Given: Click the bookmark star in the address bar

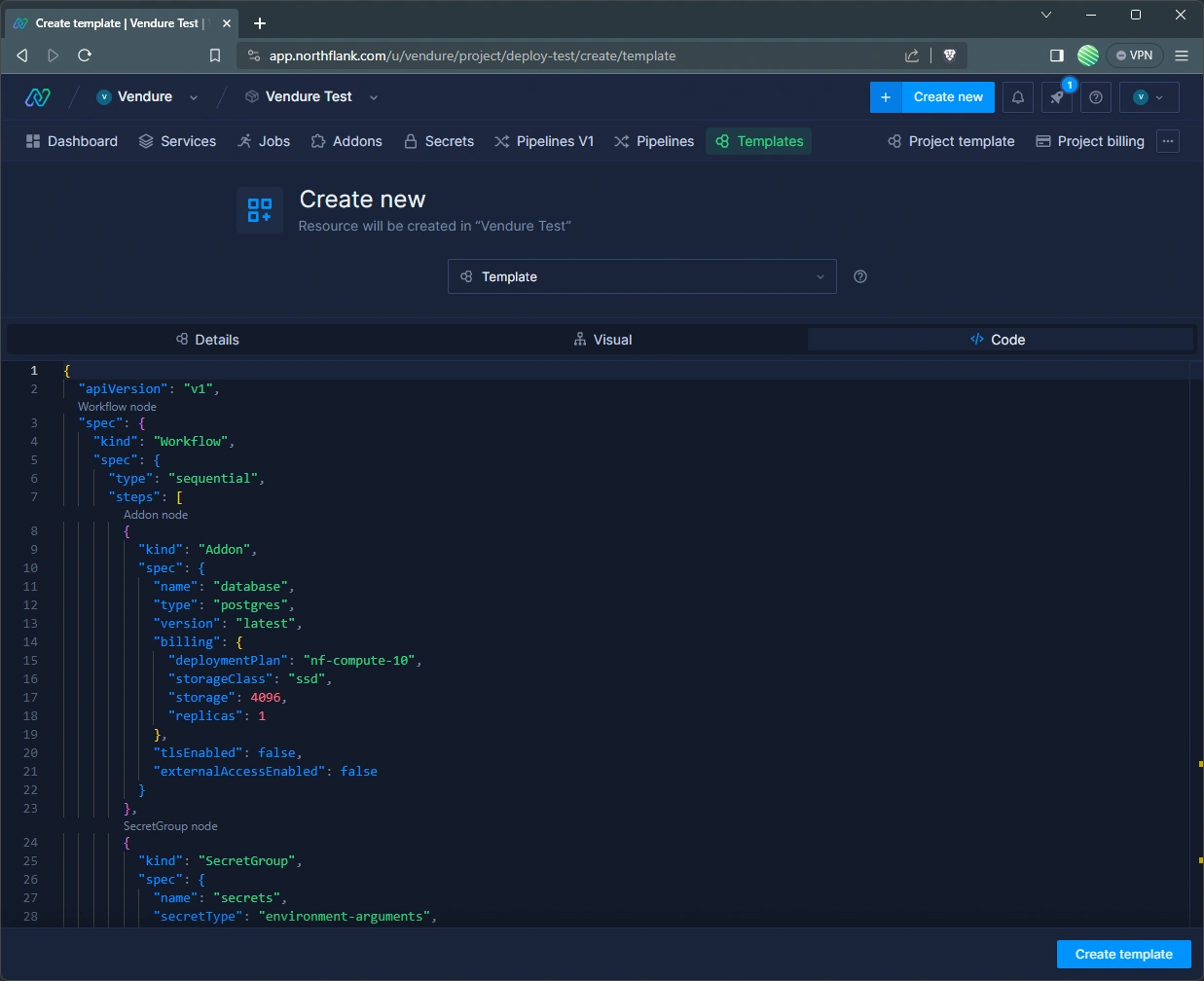Looking at the screenshot, I should (x=214, y=55).
